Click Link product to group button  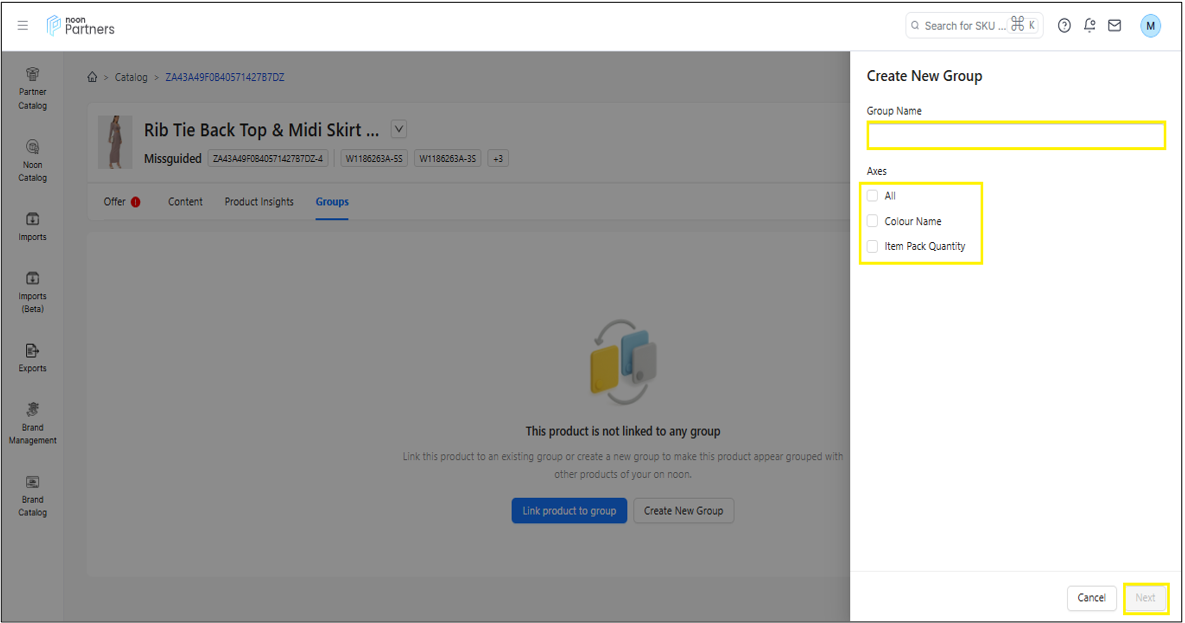(569, 511)
